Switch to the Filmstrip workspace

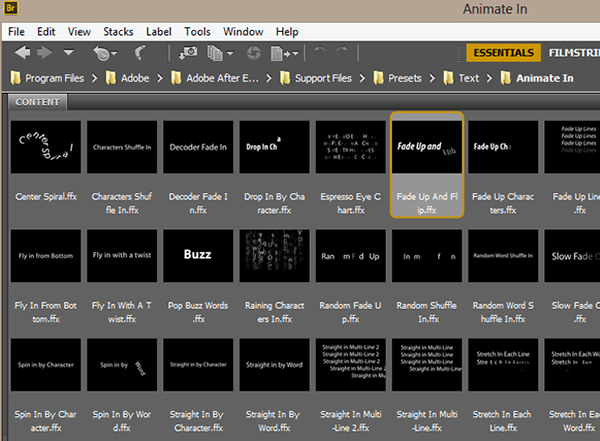point(574,53)
